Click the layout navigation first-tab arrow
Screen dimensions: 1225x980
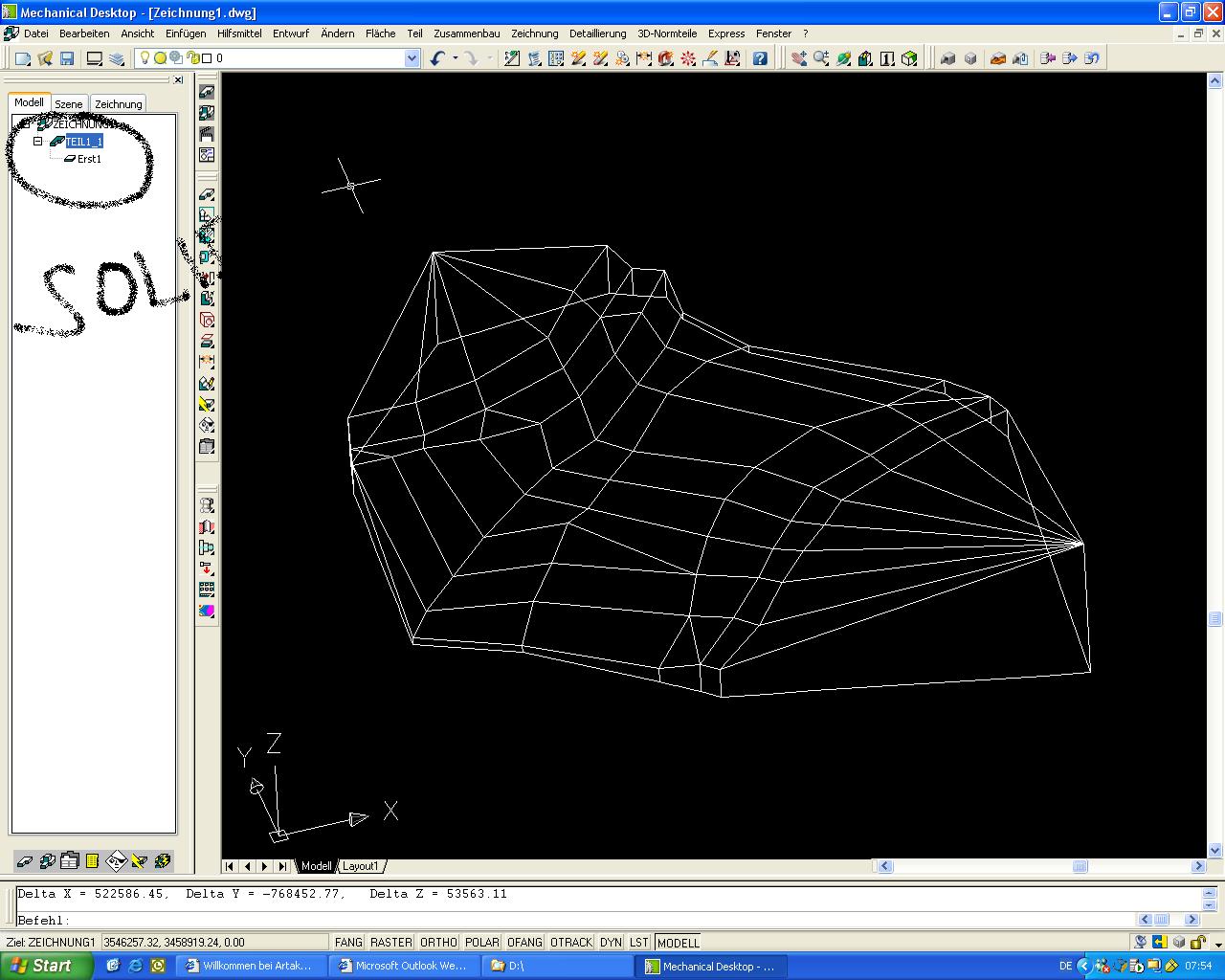pos(230,866)
